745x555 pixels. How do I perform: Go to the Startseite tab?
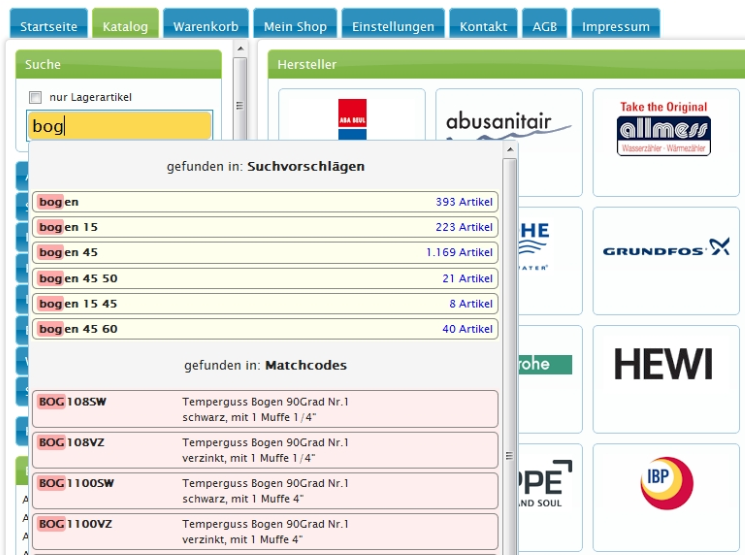(x=48, y=27)
